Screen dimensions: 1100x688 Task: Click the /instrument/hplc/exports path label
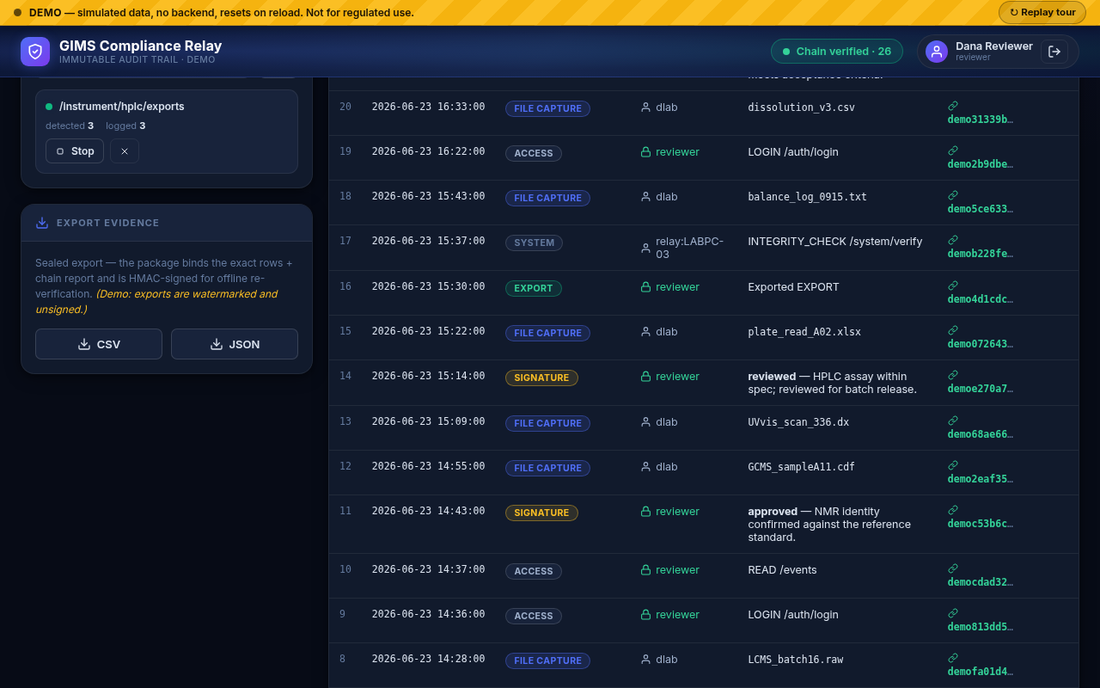point(121,107)
